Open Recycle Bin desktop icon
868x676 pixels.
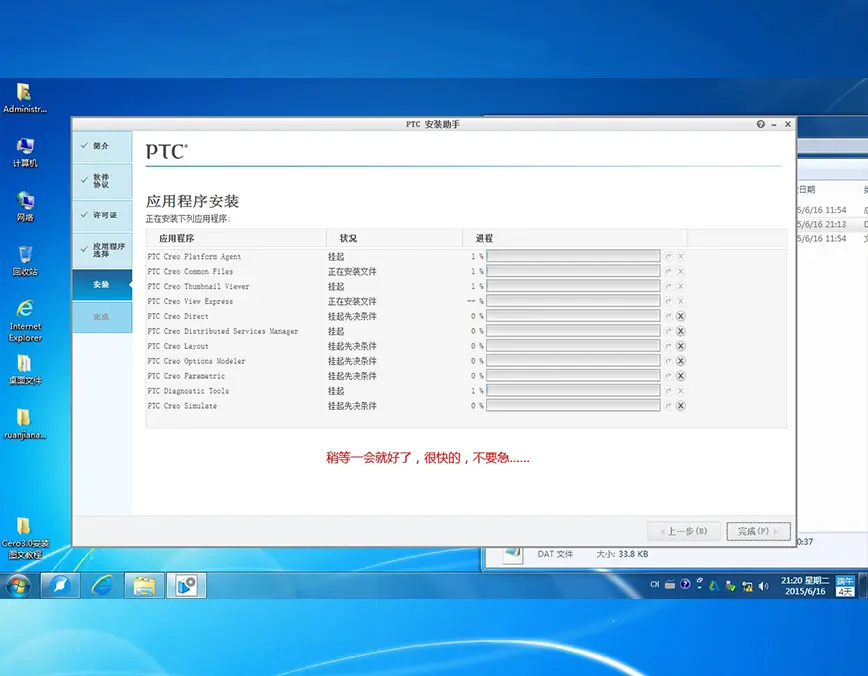click(25, 261)
